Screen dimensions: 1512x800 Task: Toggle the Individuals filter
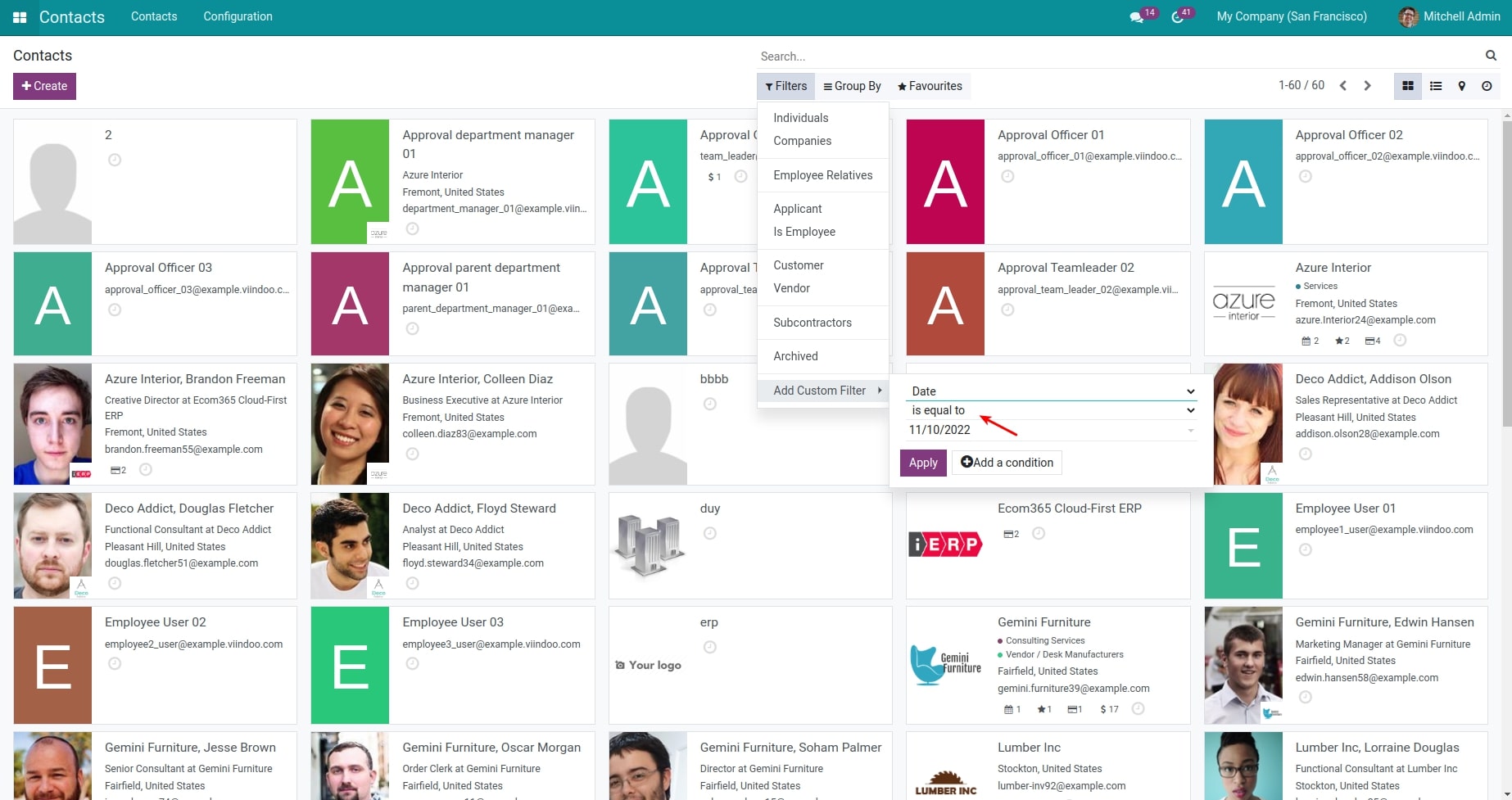[800, 118]
